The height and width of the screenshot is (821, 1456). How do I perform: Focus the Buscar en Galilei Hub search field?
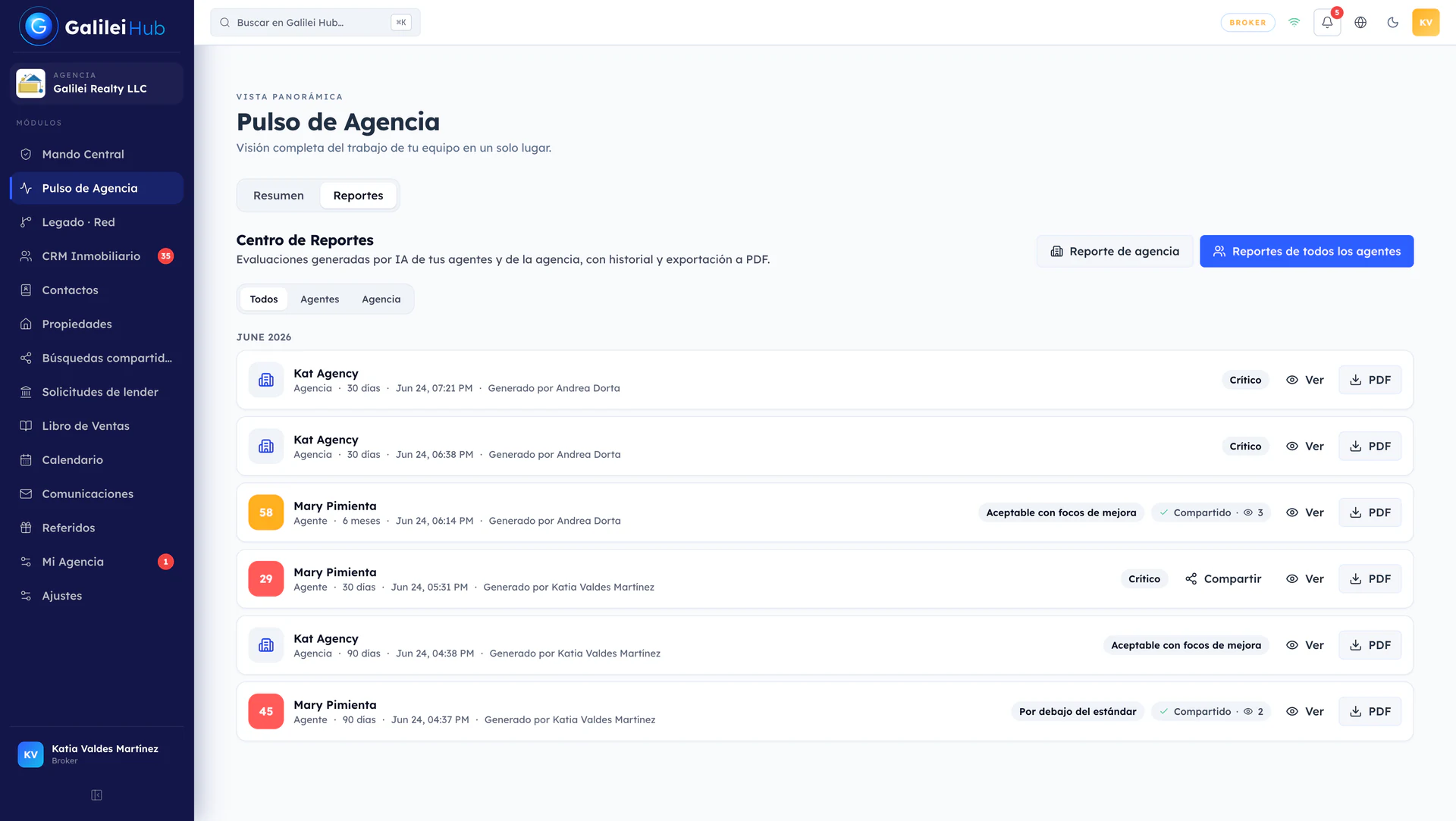pos(315,23)
